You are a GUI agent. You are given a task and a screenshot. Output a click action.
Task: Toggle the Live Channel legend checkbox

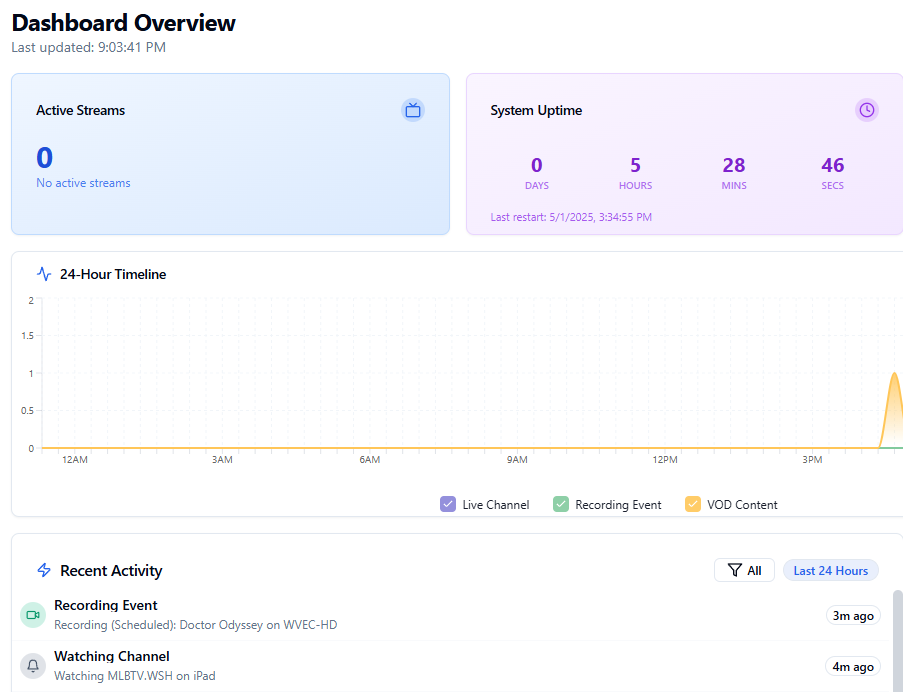(448, 504)
